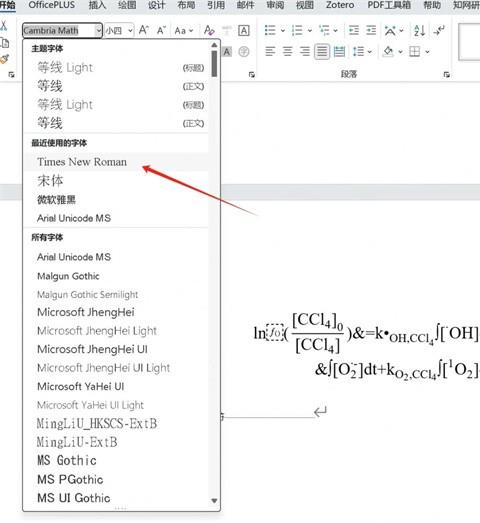The image size is (480, 523).
Task: Open the Zotero ribbon tab
Action: [340, 5]
